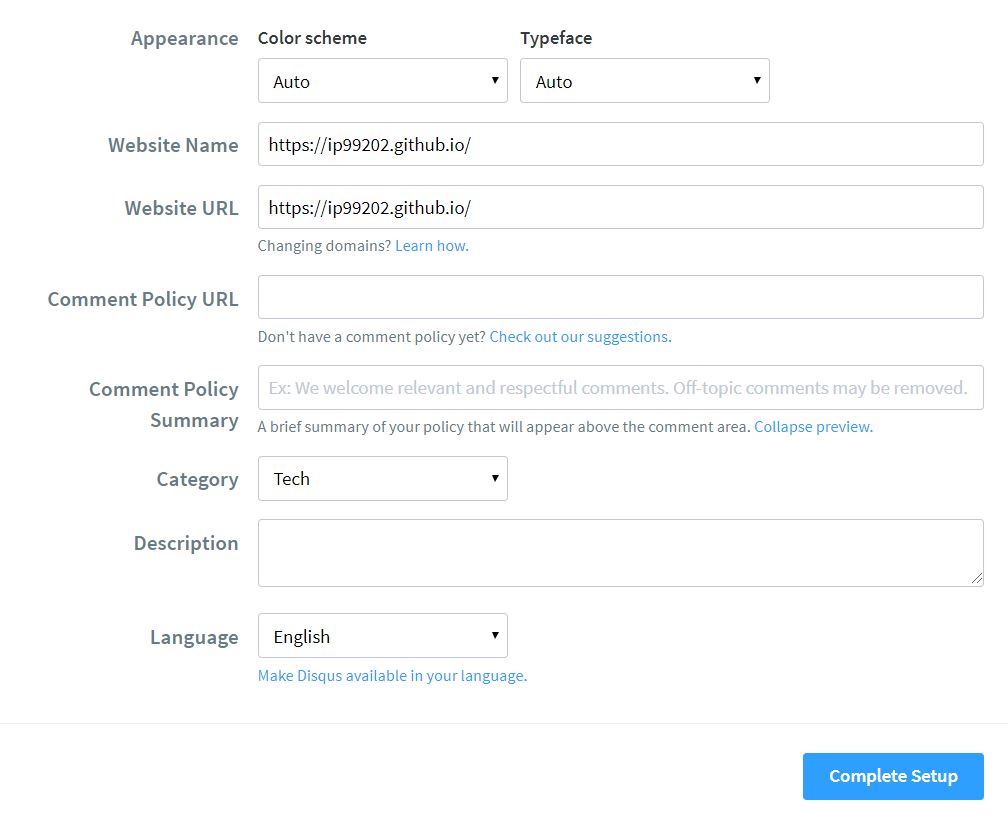Open the Color scheme dropdown arrow
This screenshot has width=1008, height=821.
(x=494, y=80)
